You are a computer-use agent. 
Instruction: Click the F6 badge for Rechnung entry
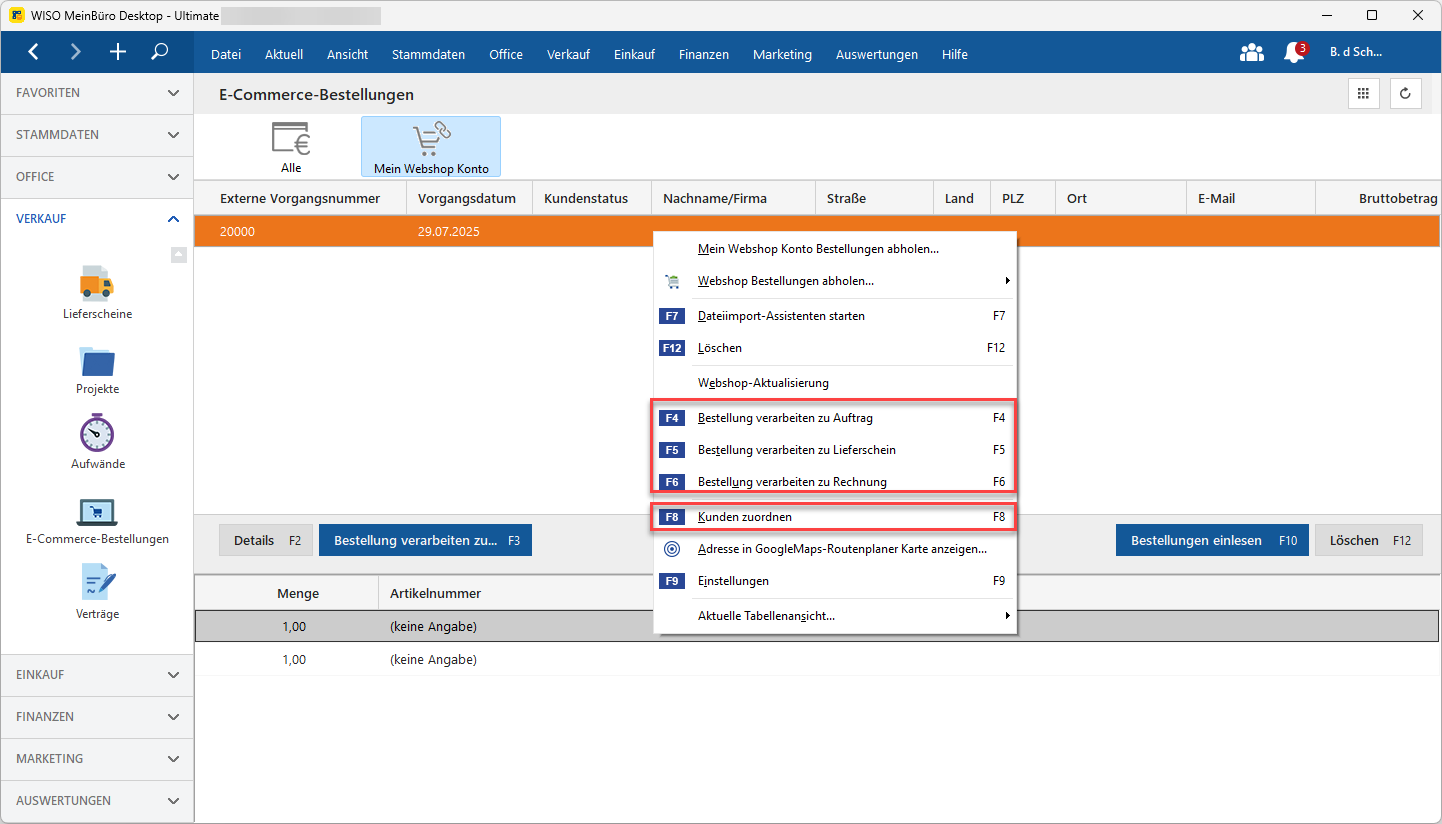tap(672, 482)
